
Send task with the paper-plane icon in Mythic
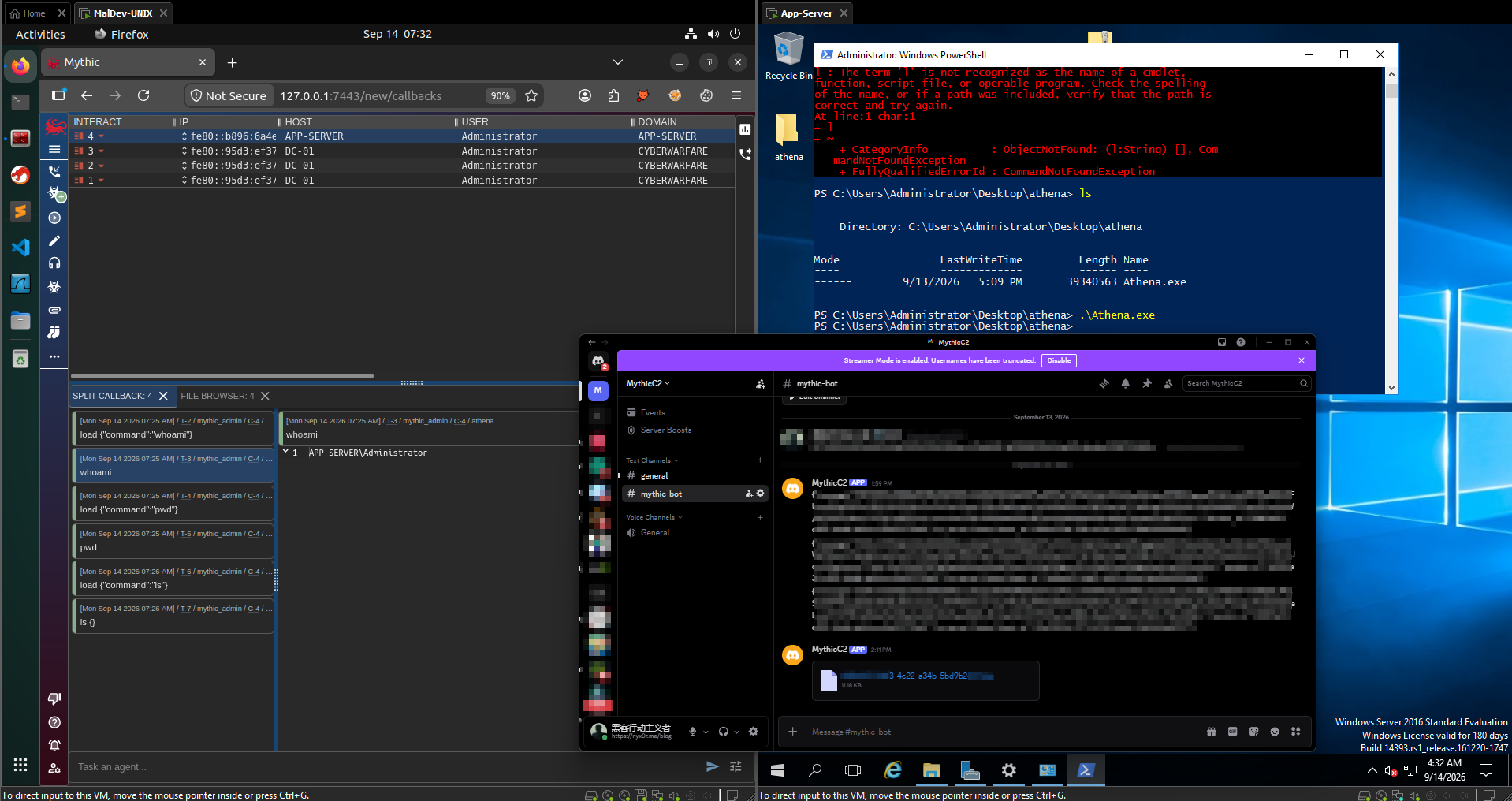point(713,766)
